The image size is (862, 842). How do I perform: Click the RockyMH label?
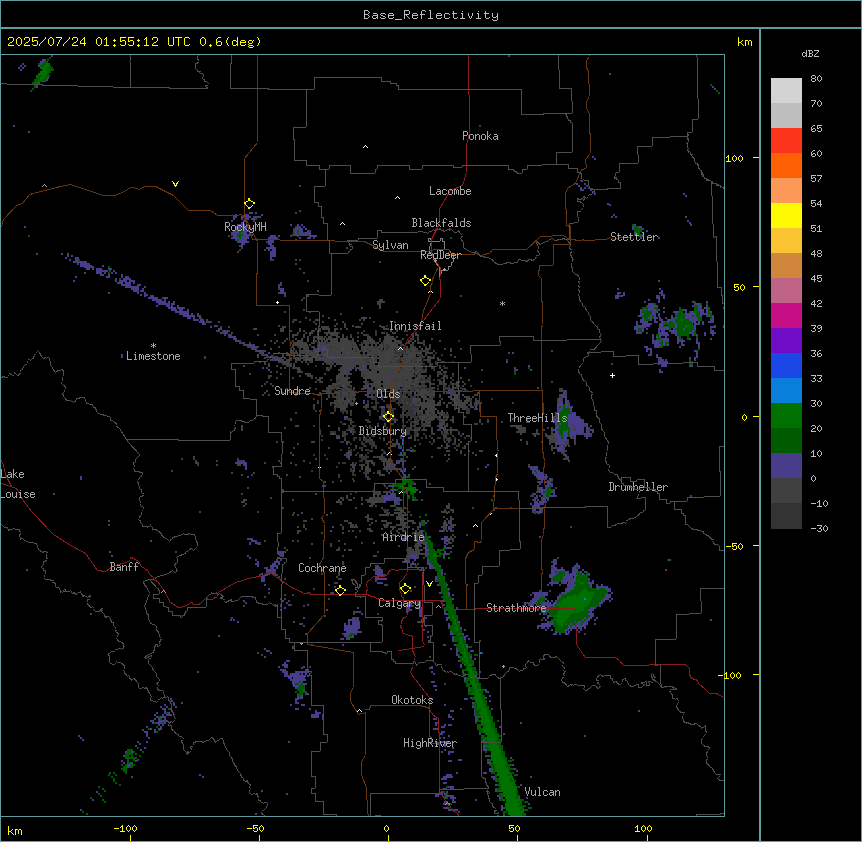tap(245, 226)
